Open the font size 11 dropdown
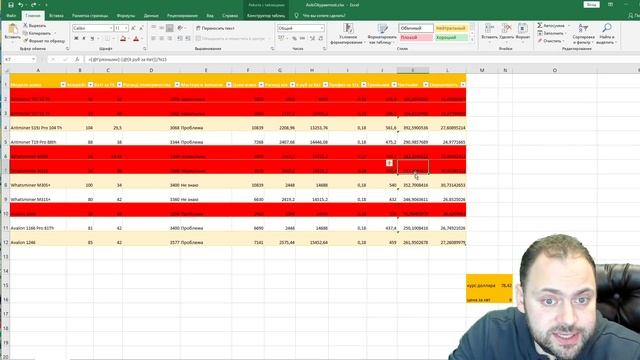 click(126, 28)
